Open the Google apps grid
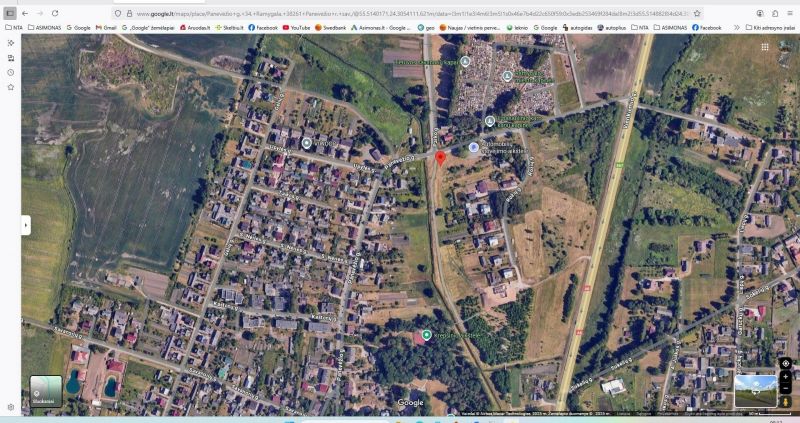Screen dimensions: 800x423 pos(765,47)
